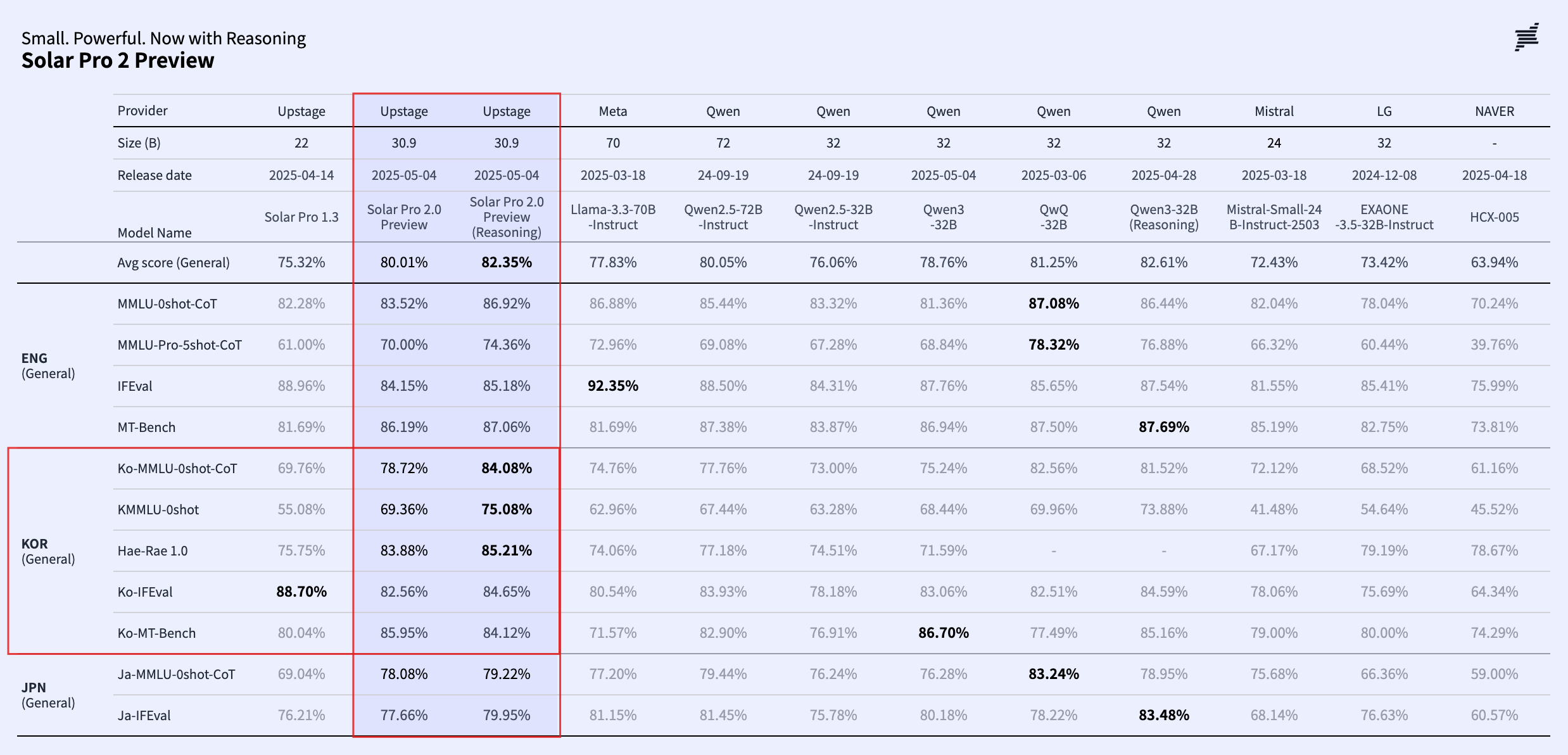Click the bold '88.70%' Ko-IFEval score

[301, 592]
